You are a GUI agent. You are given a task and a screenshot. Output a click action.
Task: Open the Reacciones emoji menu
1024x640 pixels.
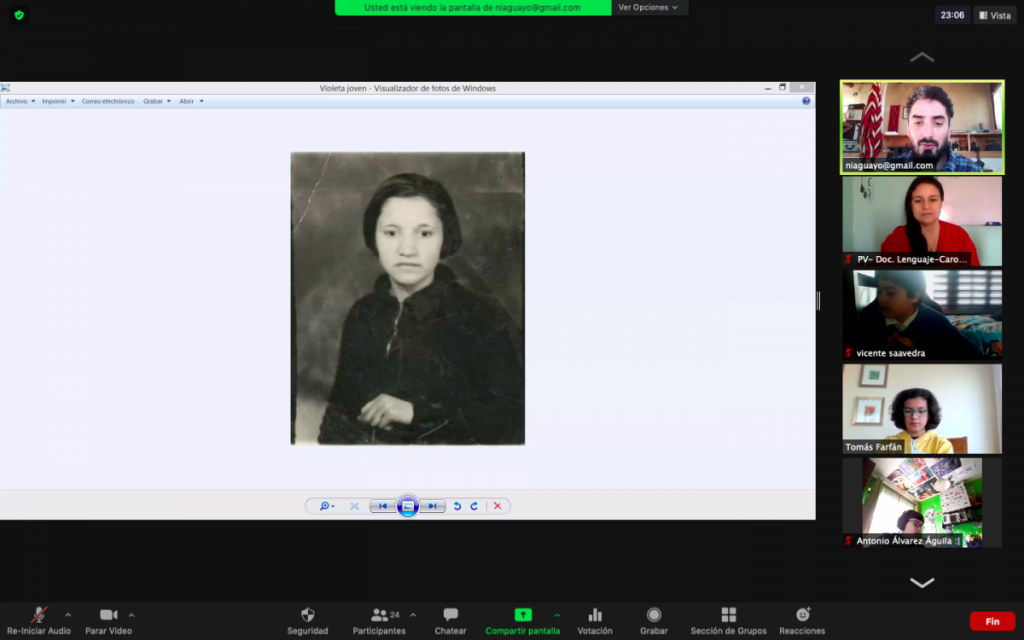point(802,615)
